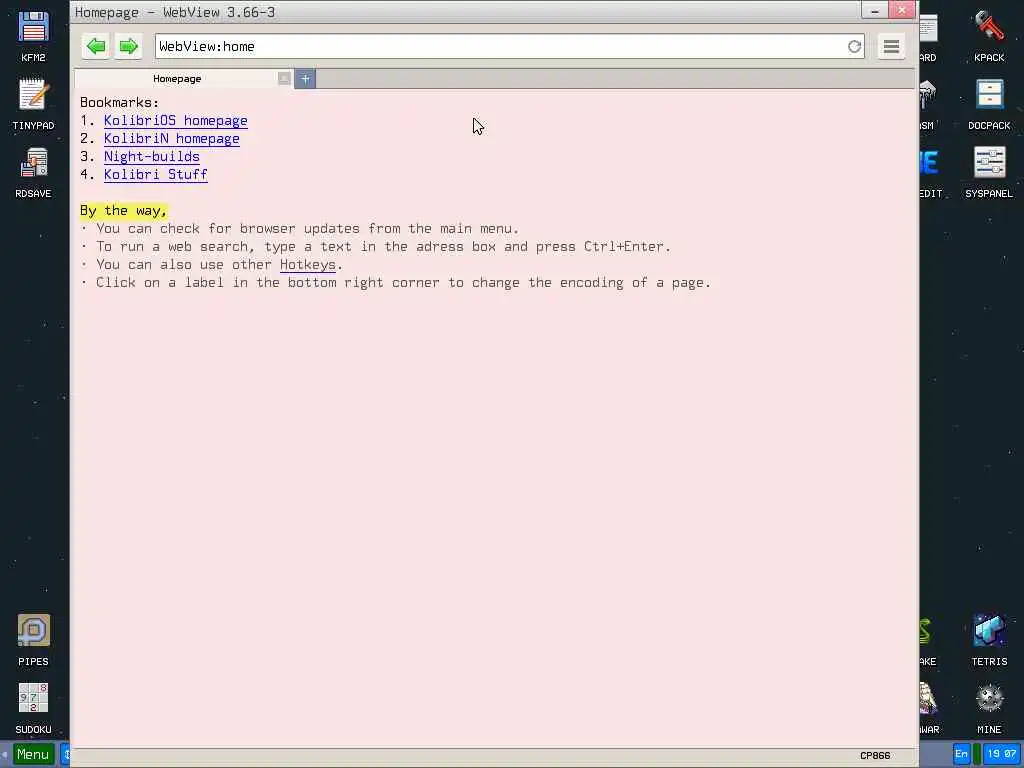Go forward with the green right arrow
This screenshot has height=768, width=1024.
click(x=129, y=46)
